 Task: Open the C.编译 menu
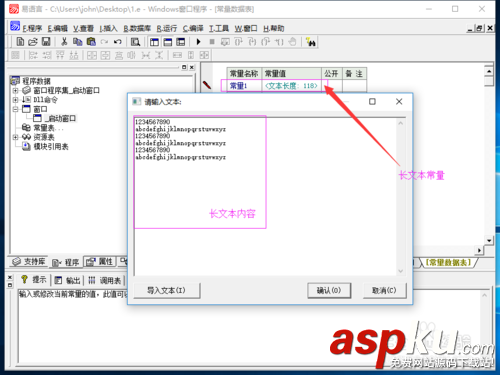[193, 28]
